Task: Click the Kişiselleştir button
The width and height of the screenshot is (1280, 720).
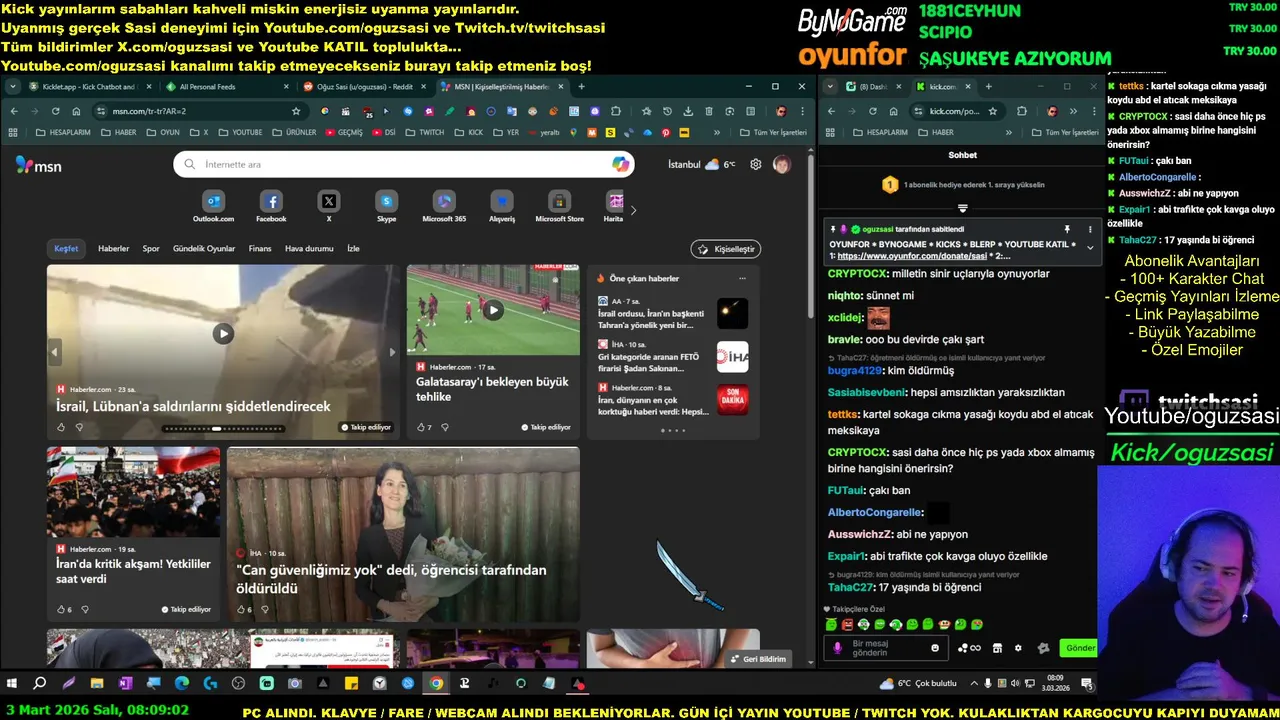Action: click(x=726, y=249)
